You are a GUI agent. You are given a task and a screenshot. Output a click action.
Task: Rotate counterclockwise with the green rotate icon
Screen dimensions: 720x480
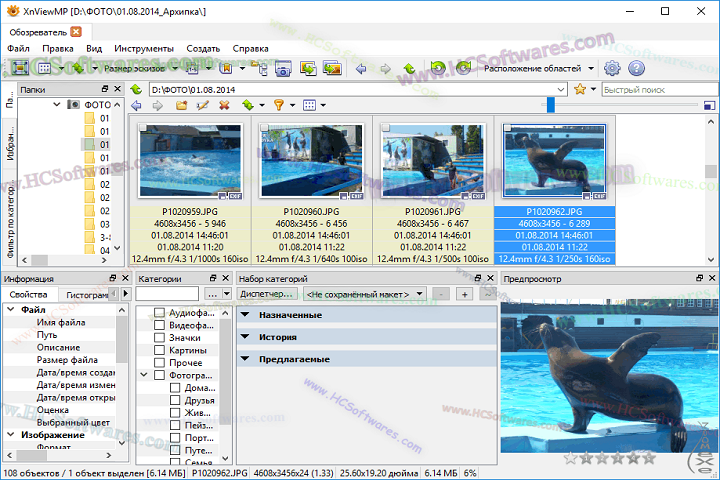click(438, 68)
